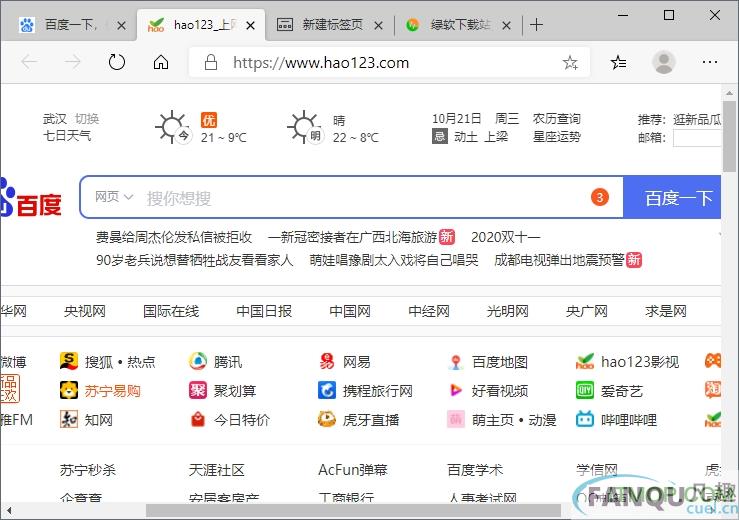Image resolution: width=739 pixels, height=520 pixels.
Task: Click the horizontal scrollbar at the bottom
Action: tap(350, 511)
